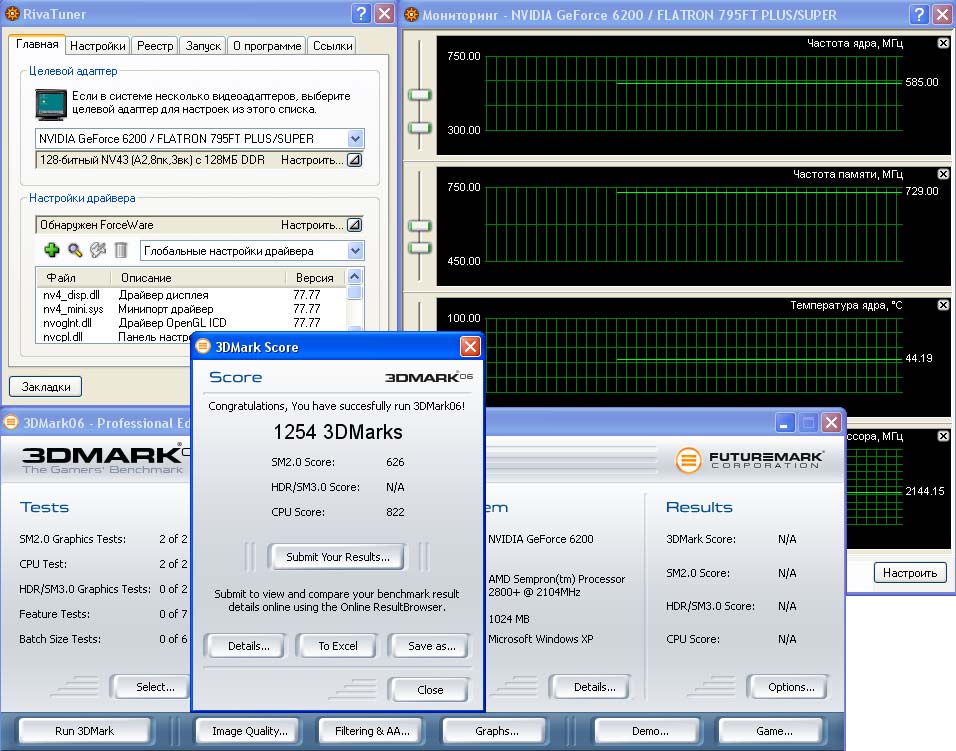Select nv4_mini.sys row in driver list
This screenshot has width=956, height=751.
(190, 309)
